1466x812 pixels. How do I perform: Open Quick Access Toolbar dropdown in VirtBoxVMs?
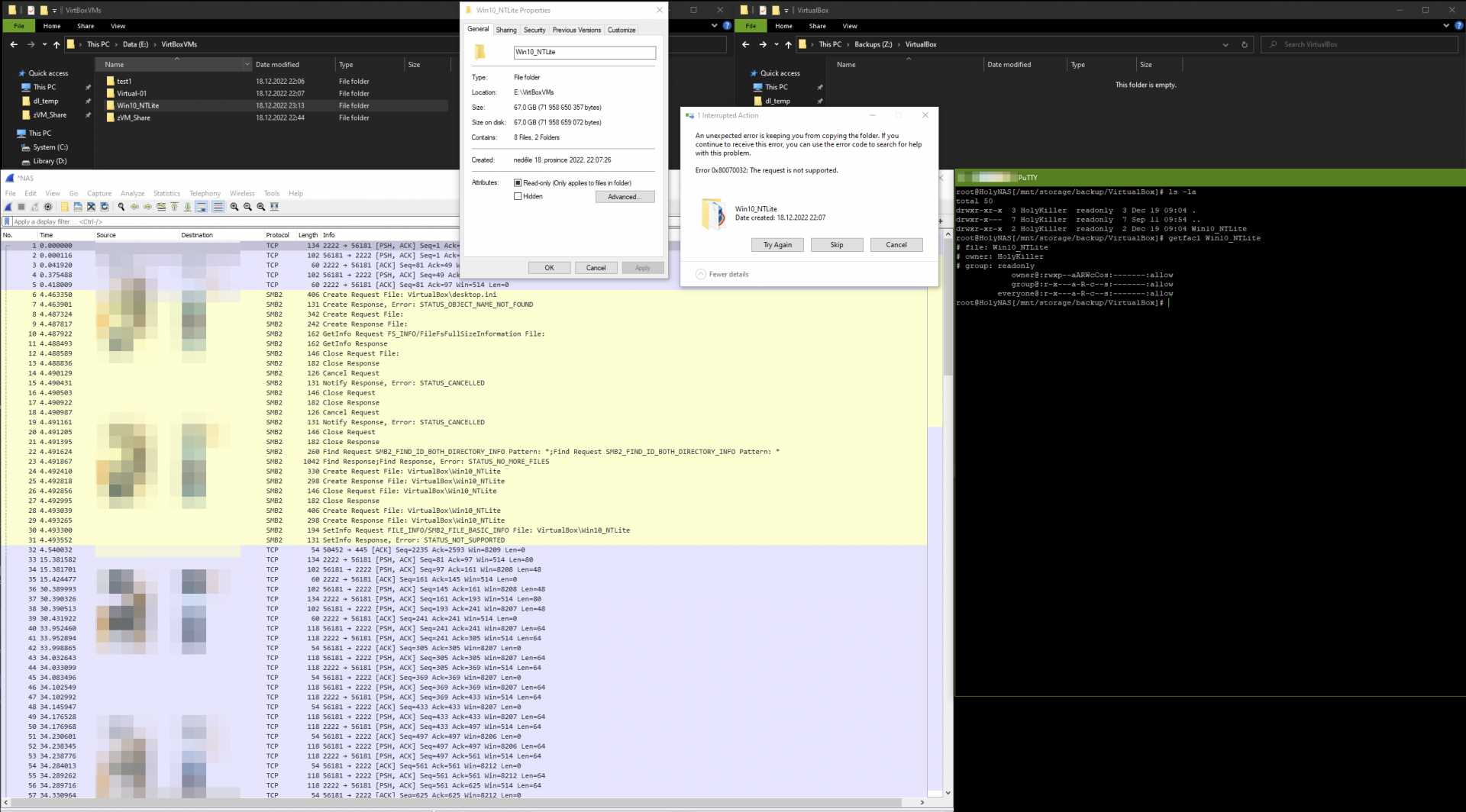point(54,10)
